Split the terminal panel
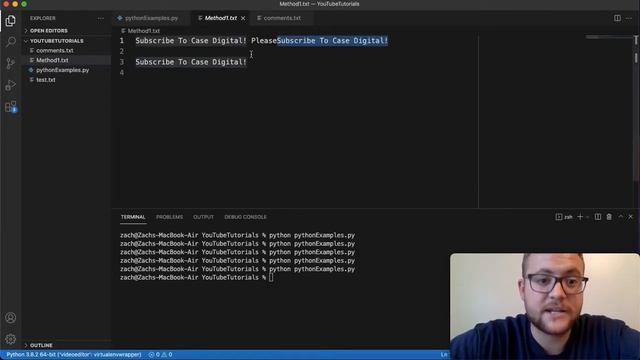Screen dimensions: 640x360 (598, 217)
